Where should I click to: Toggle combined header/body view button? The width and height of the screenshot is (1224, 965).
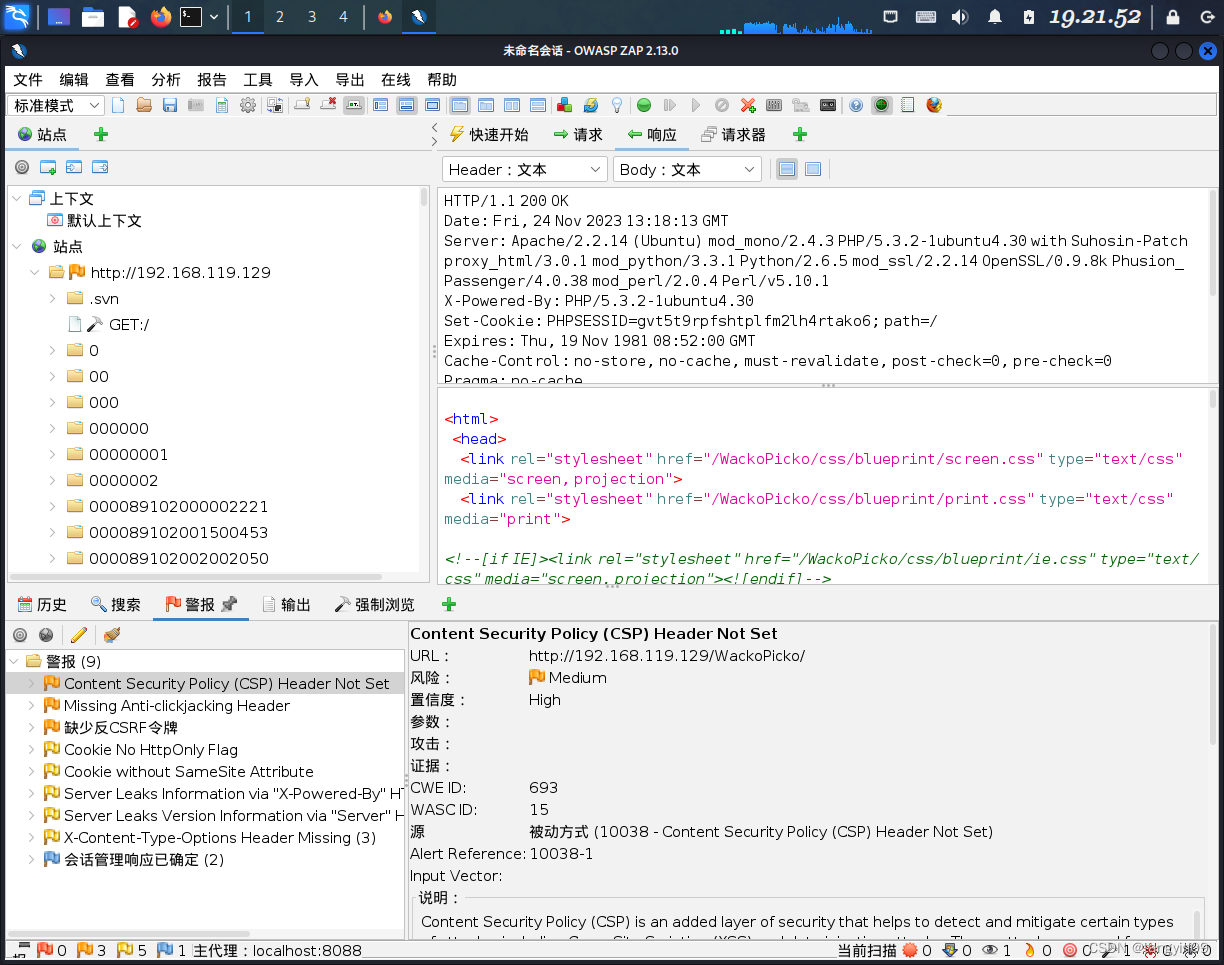click(813, 169)
